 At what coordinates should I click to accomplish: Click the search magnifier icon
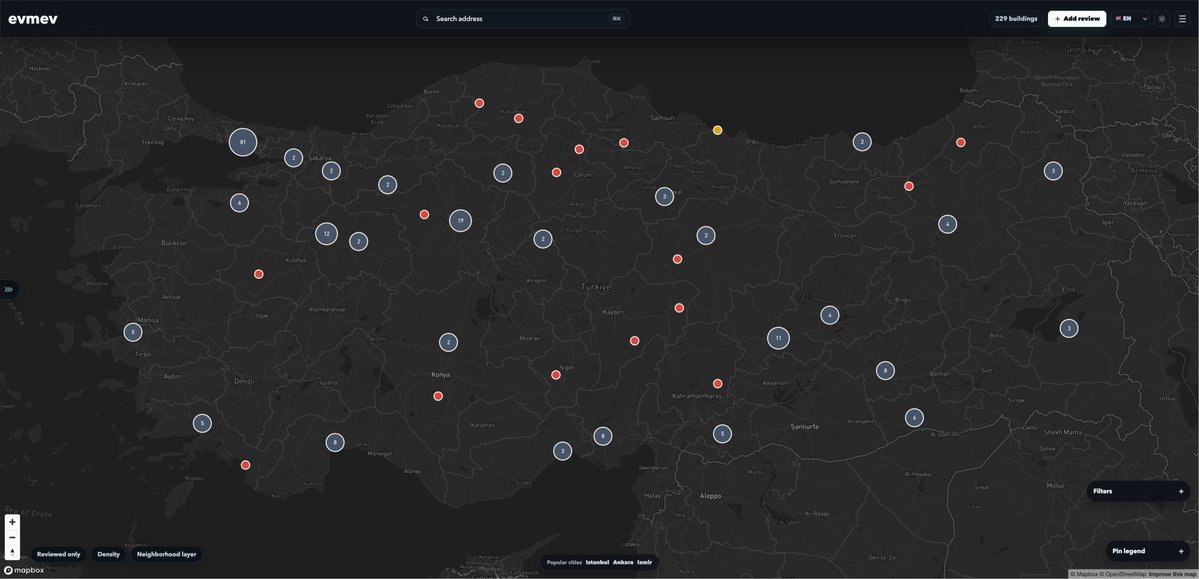[424, 17]
